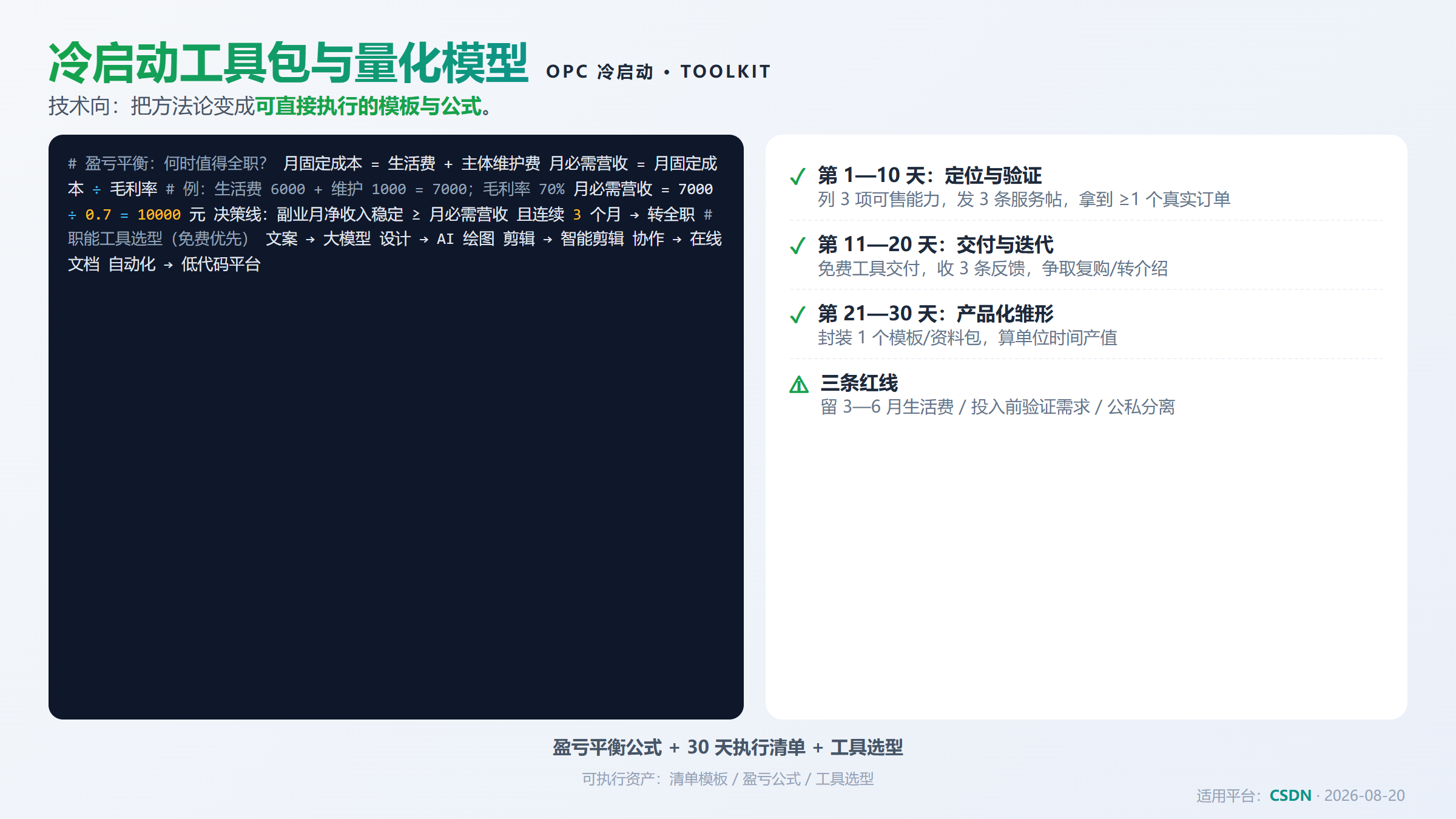Image resolution: width=1456 pixels, height=819 pixels.
Task: Click the green CSDN platform label
Action: coord(1290,795)
